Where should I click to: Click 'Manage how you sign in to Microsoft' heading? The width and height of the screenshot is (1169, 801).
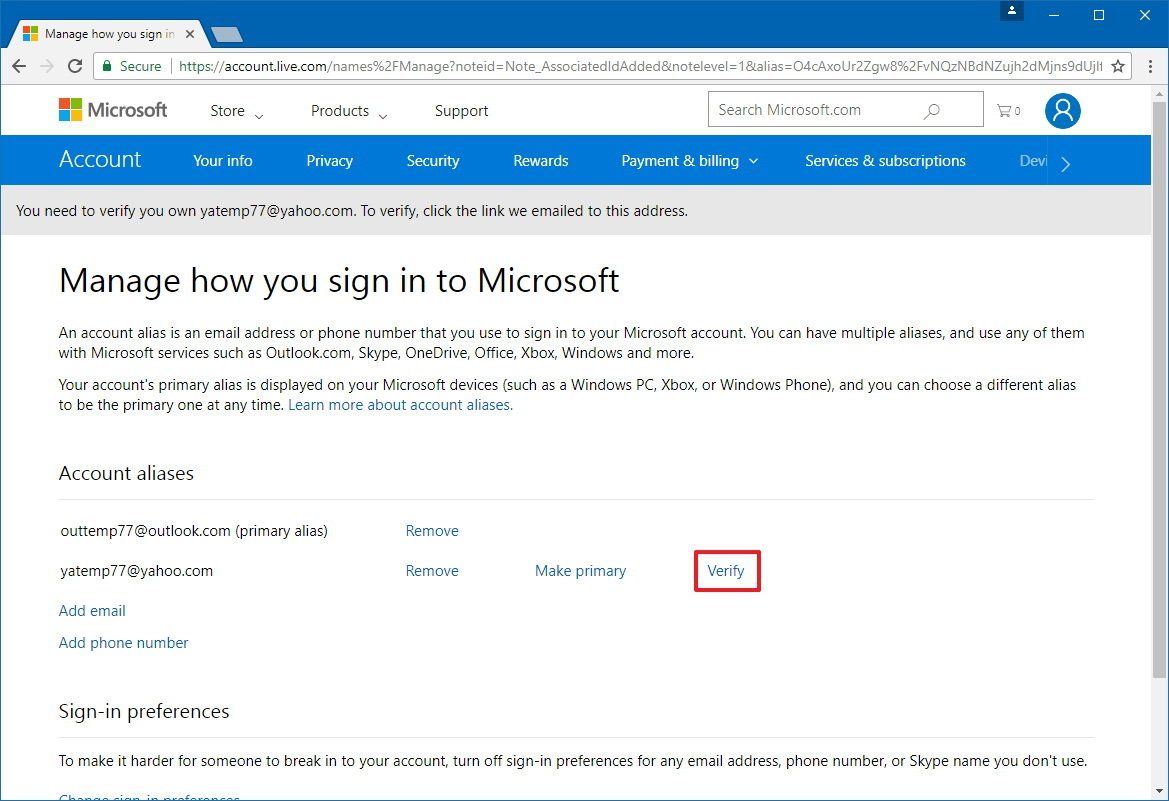(x=339, y=281)
